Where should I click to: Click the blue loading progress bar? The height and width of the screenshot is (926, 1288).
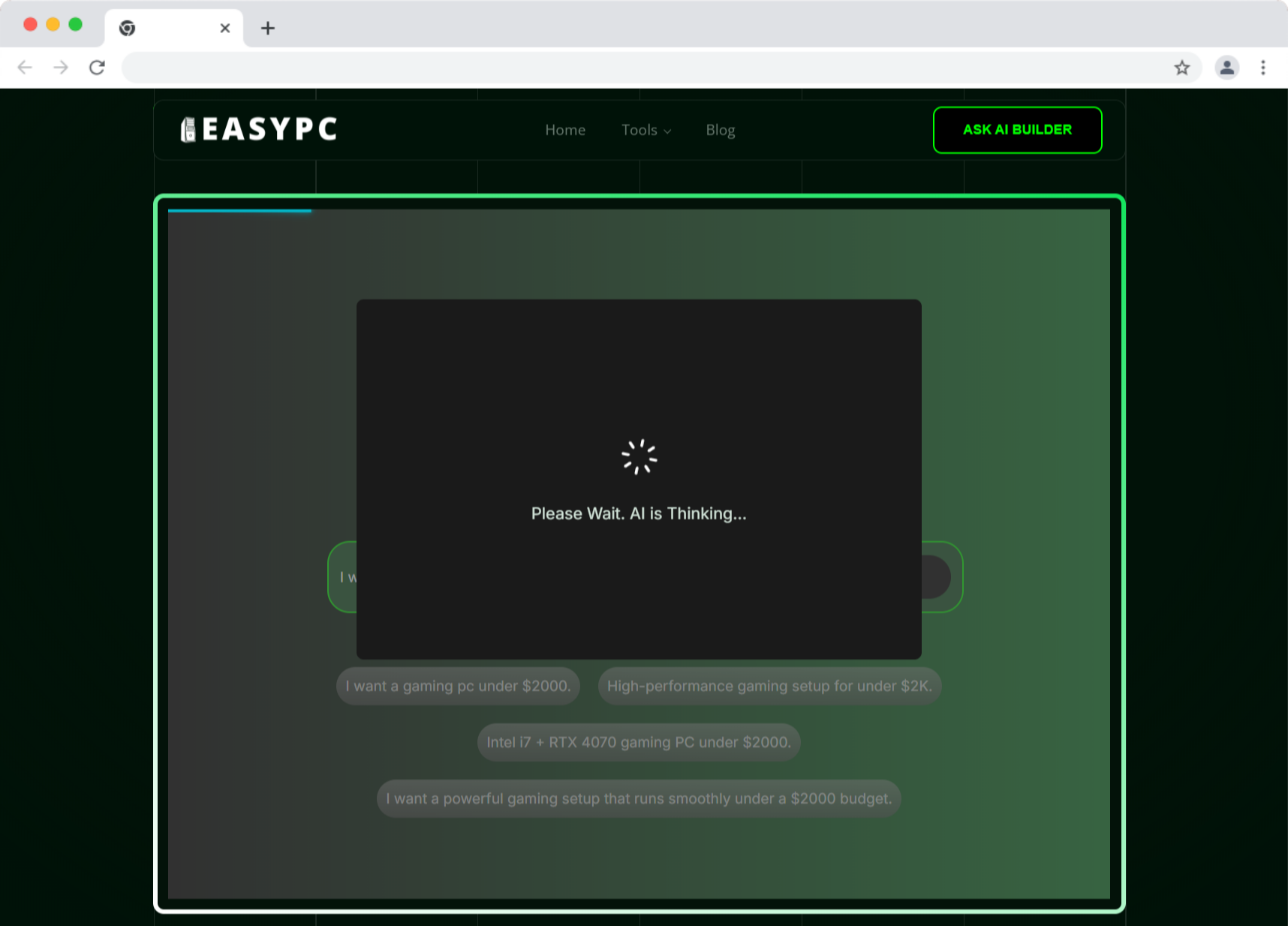tap(240, 211)
